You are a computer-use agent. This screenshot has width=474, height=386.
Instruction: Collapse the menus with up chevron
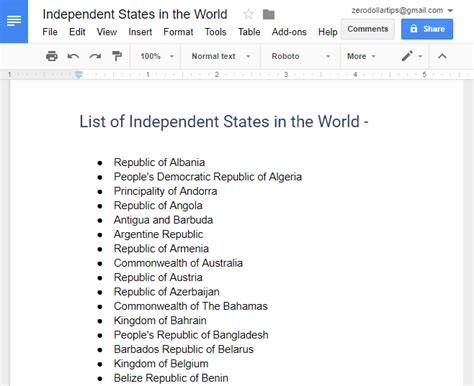[442, 56]
